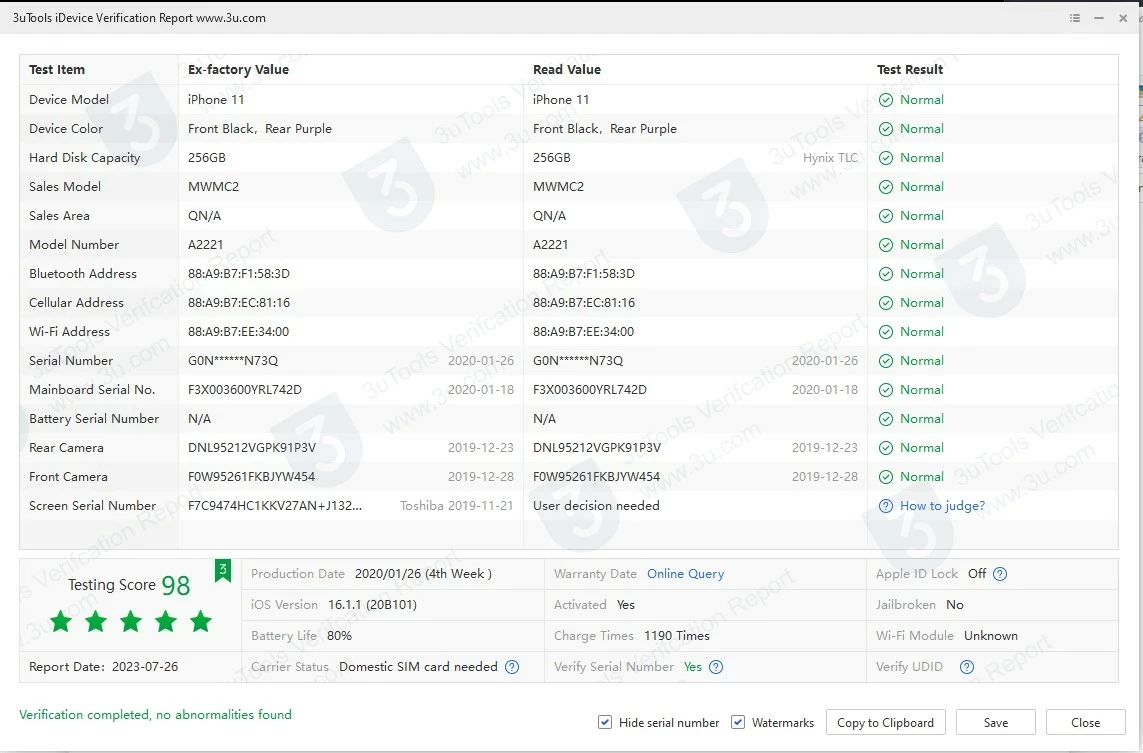Click the Read Value column header
1143x753 pixels.
click(x=567, y=70)
